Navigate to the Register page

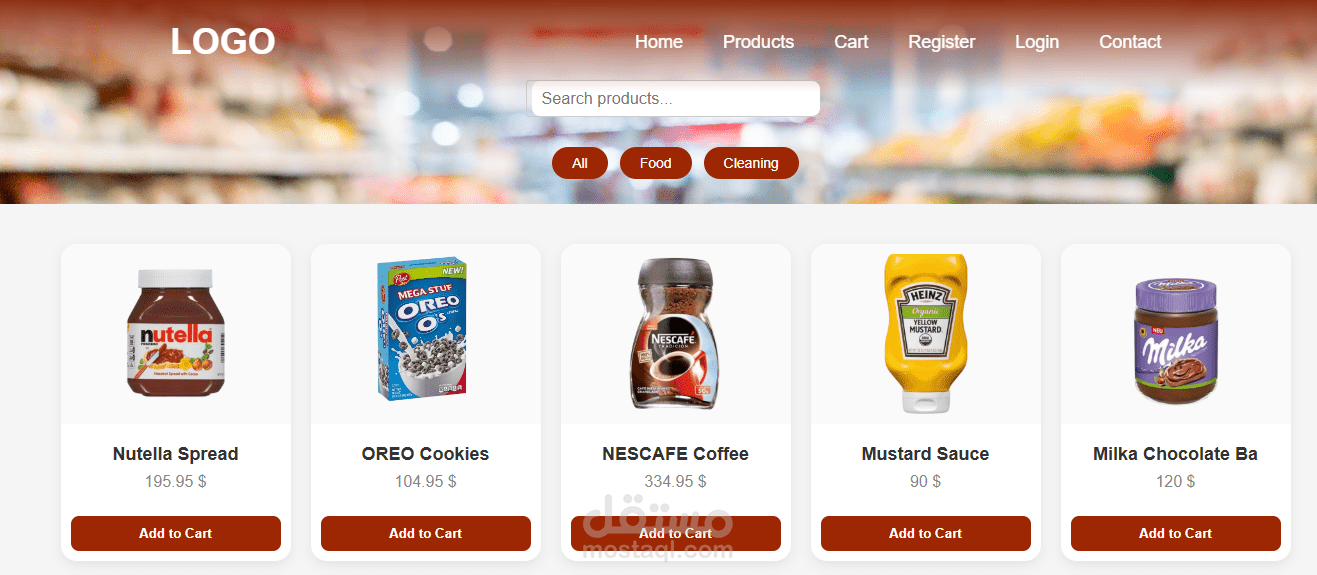[941, 42]
